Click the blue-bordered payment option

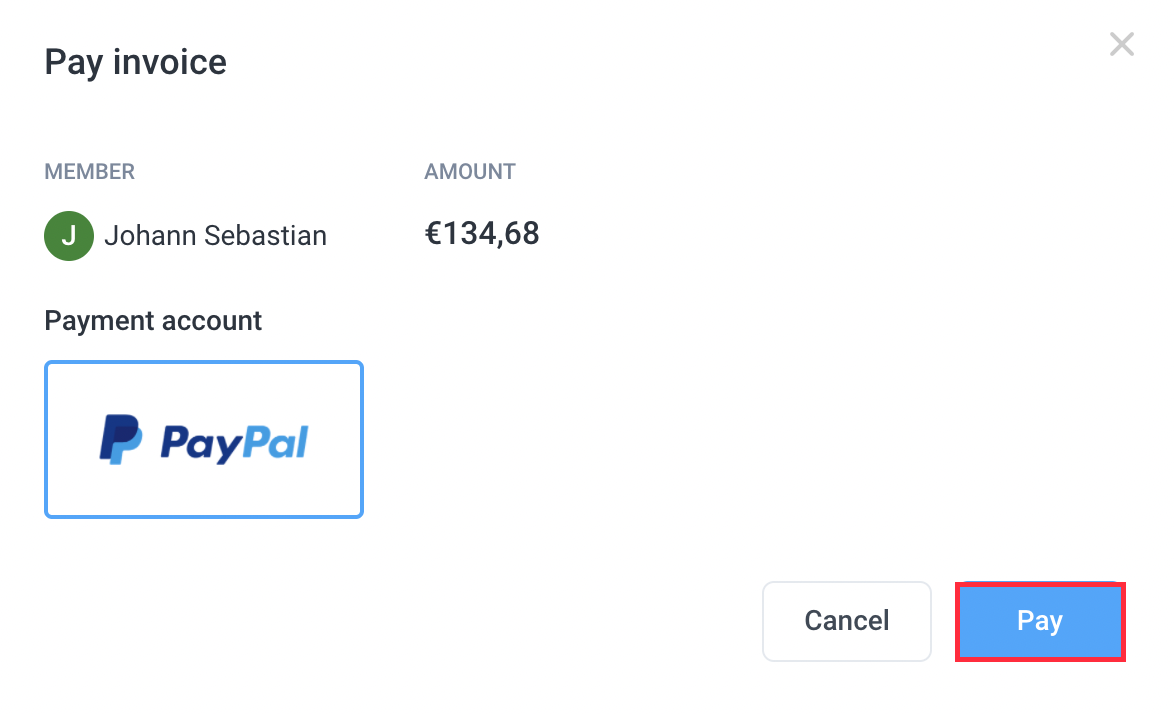203,439
